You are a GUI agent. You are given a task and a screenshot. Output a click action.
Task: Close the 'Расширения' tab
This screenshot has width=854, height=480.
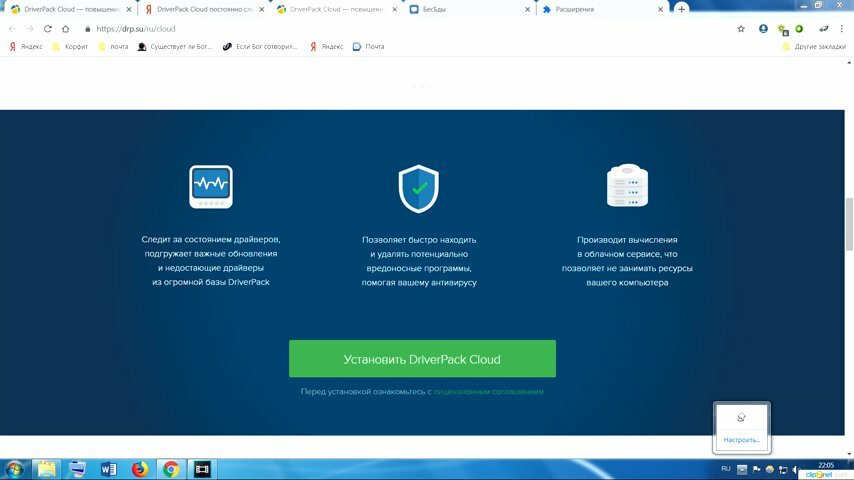coord(660,9)
